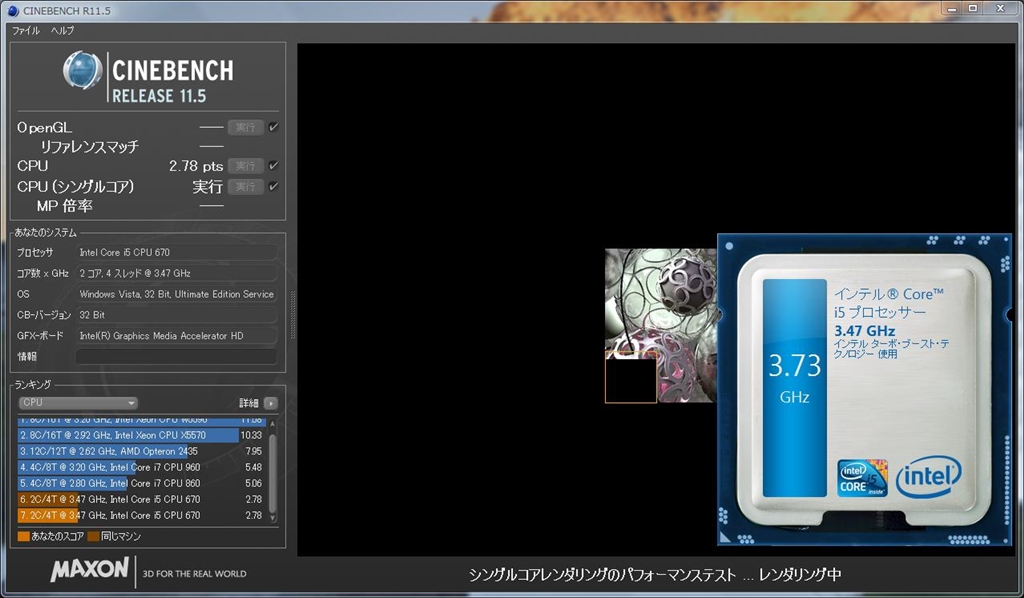Viewport: 1024px width, 598px height.
Task: Open the ランキング CPU dropdown
Action: pyautogui.click(x=78, y=403)
